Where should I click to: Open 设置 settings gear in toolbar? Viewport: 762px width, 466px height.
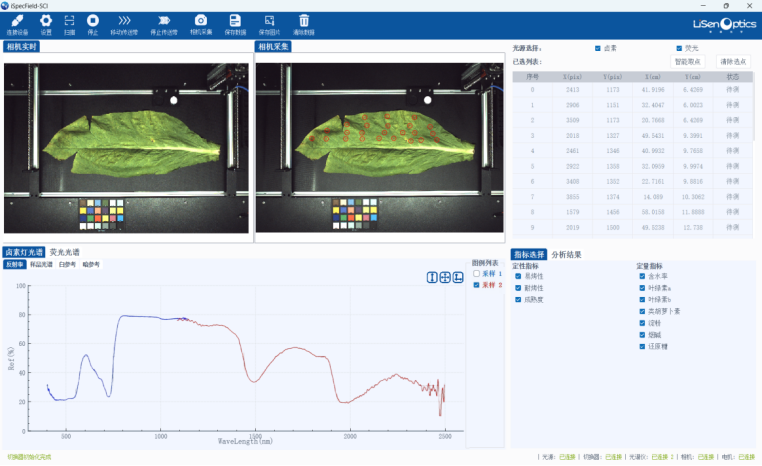tap(46, 21)
